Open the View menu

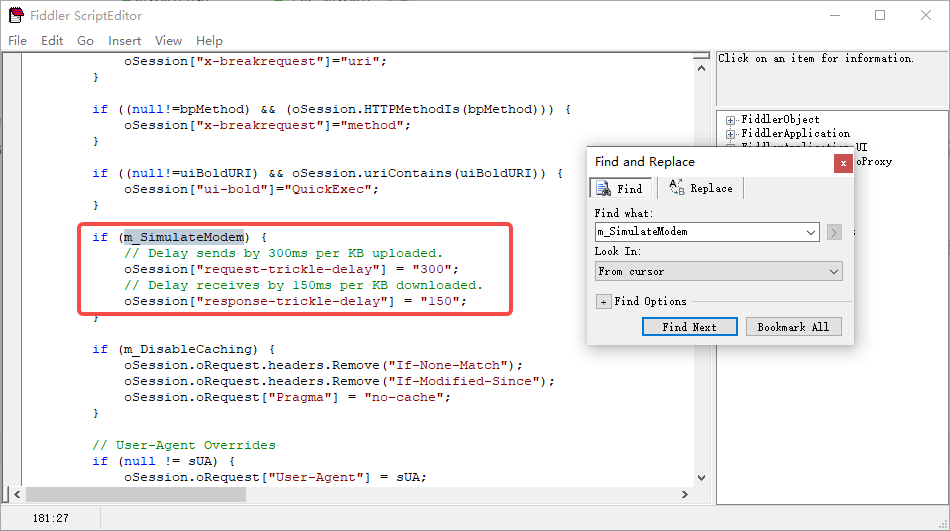[x=168, y=41]
